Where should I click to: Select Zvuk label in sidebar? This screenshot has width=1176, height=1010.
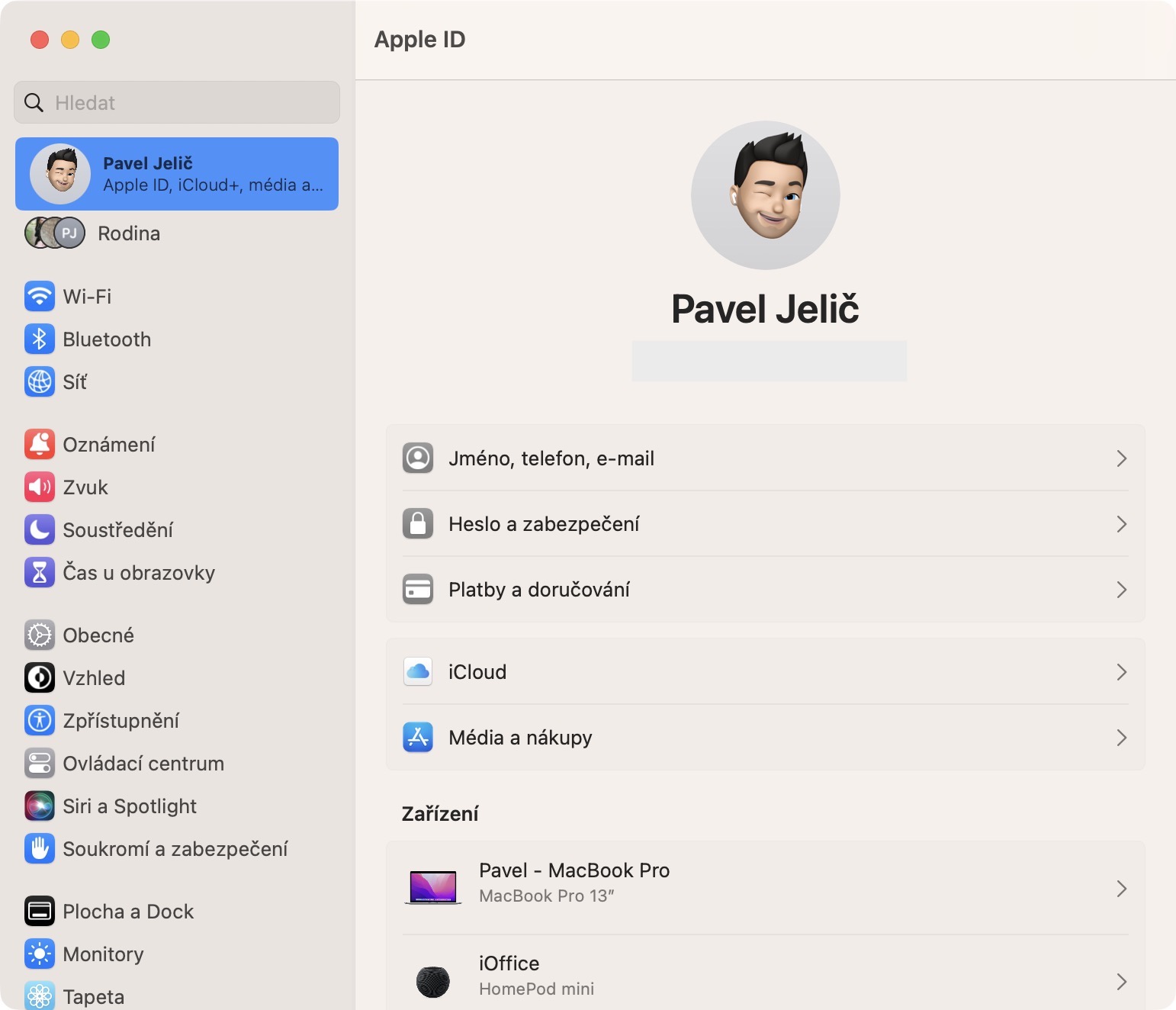(85, 487)
